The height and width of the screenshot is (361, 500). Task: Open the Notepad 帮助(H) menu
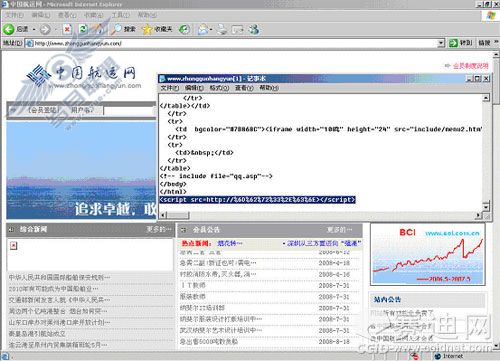pyautogui.click(x=269, y=88)
